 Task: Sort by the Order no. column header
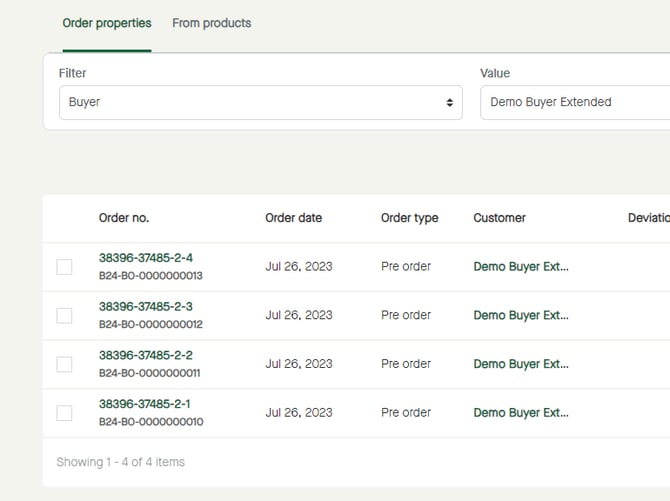pos(124,218)
